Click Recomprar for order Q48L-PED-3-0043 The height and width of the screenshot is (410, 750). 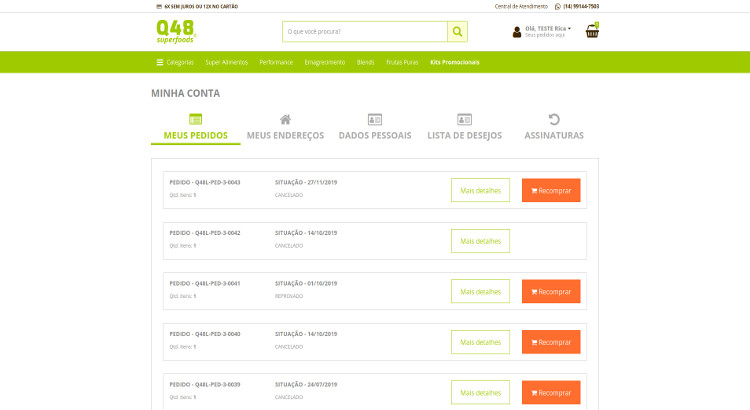551,190
